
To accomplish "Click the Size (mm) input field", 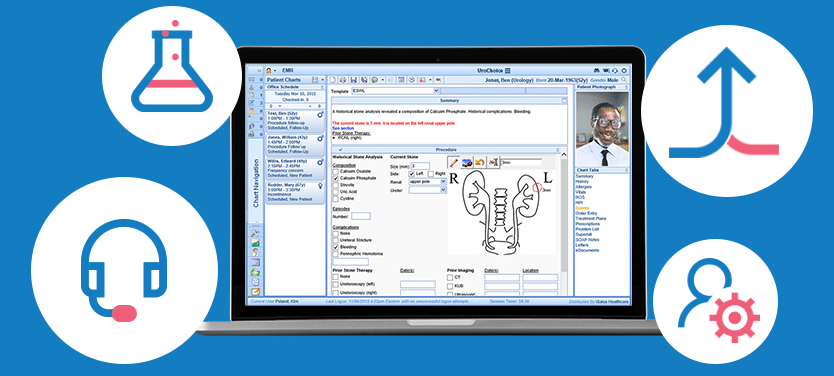I will (420, 166).
